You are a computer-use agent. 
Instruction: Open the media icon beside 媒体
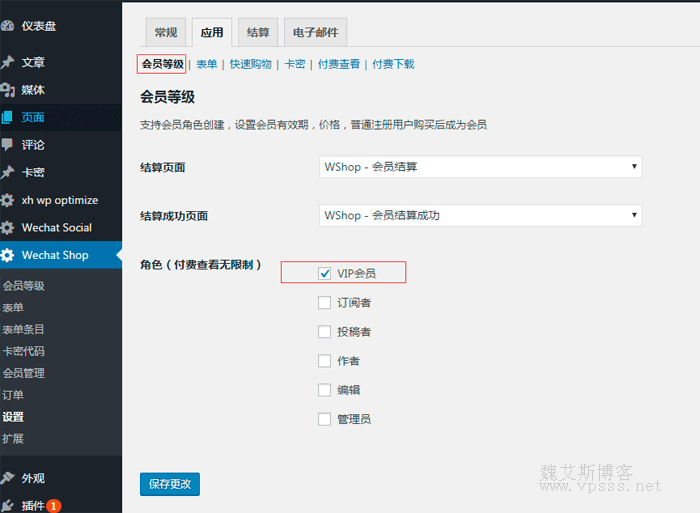tap(8, 90)
